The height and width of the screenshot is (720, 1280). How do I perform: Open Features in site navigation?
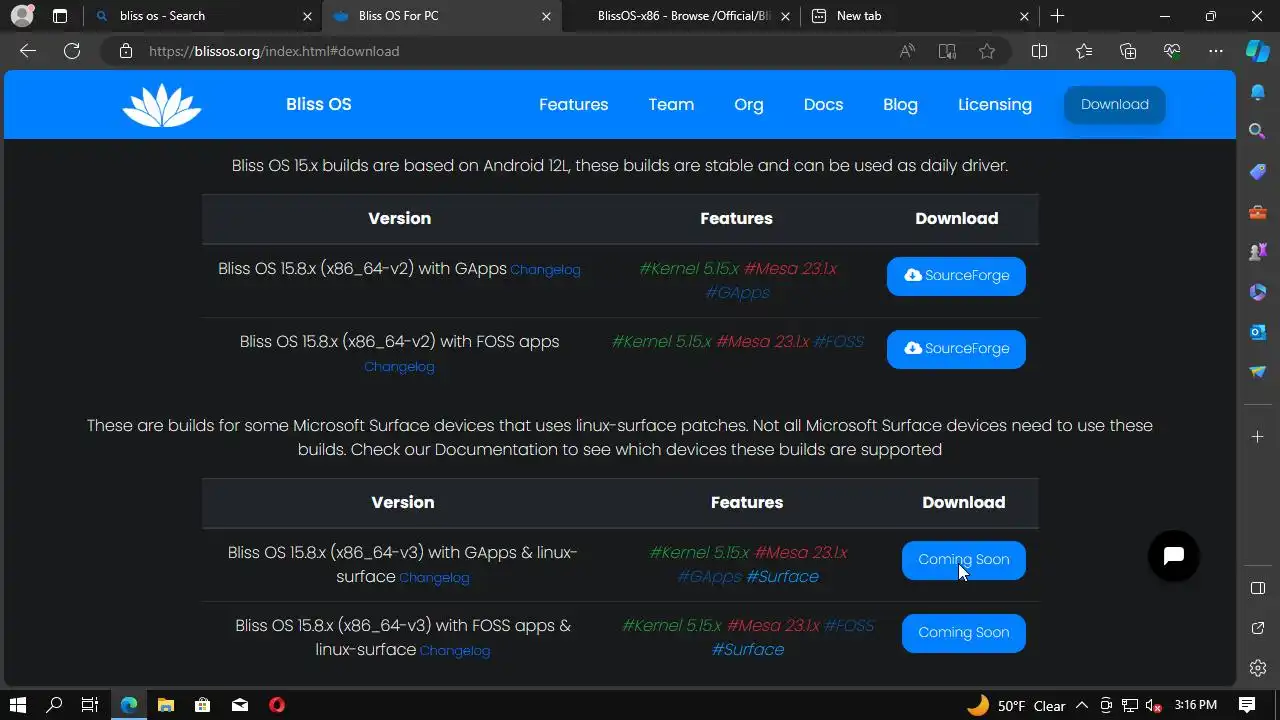[573, 104]
